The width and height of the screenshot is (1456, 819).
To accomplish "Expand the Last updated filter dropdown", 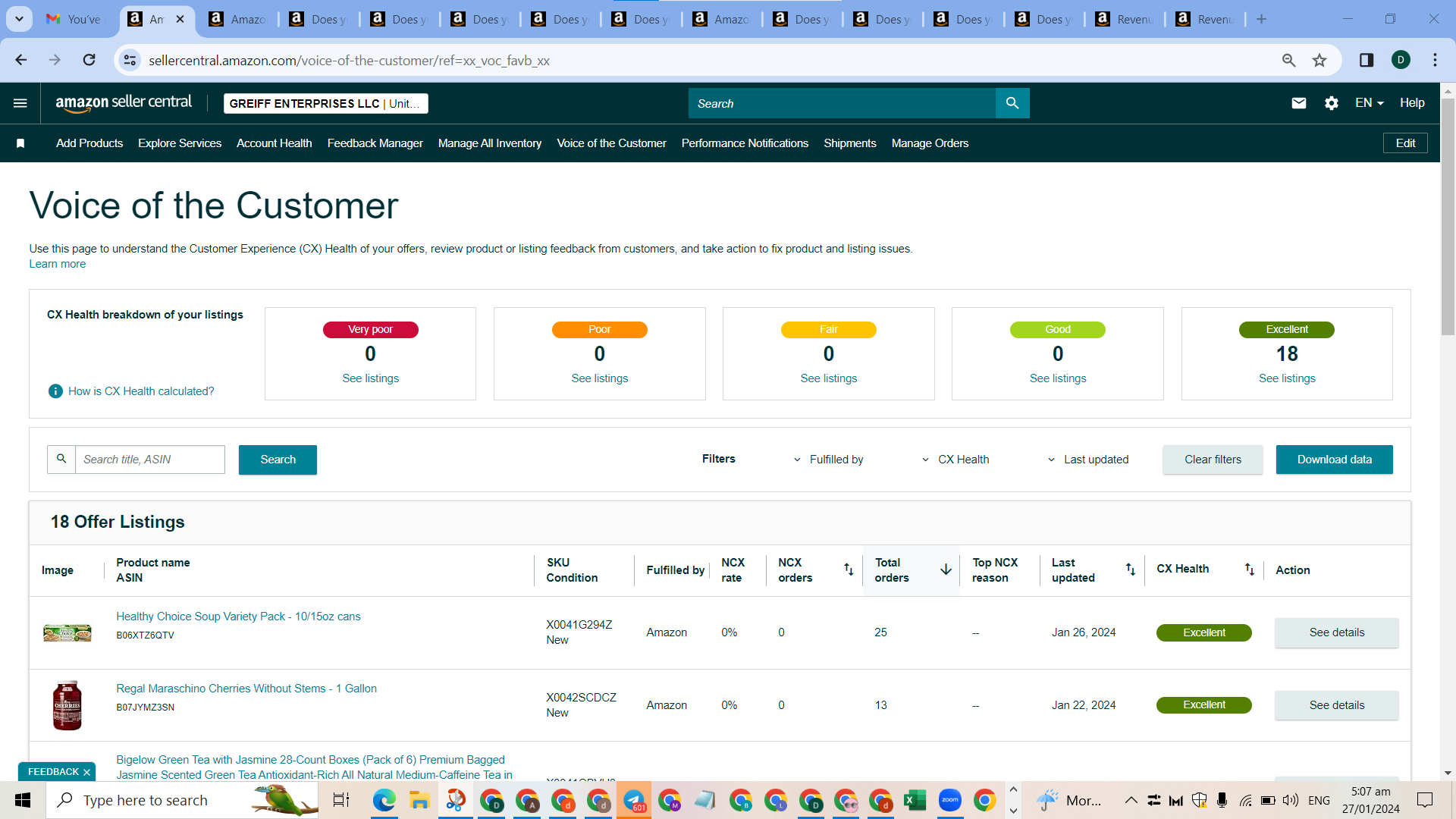I will (x=1088, y=460).
